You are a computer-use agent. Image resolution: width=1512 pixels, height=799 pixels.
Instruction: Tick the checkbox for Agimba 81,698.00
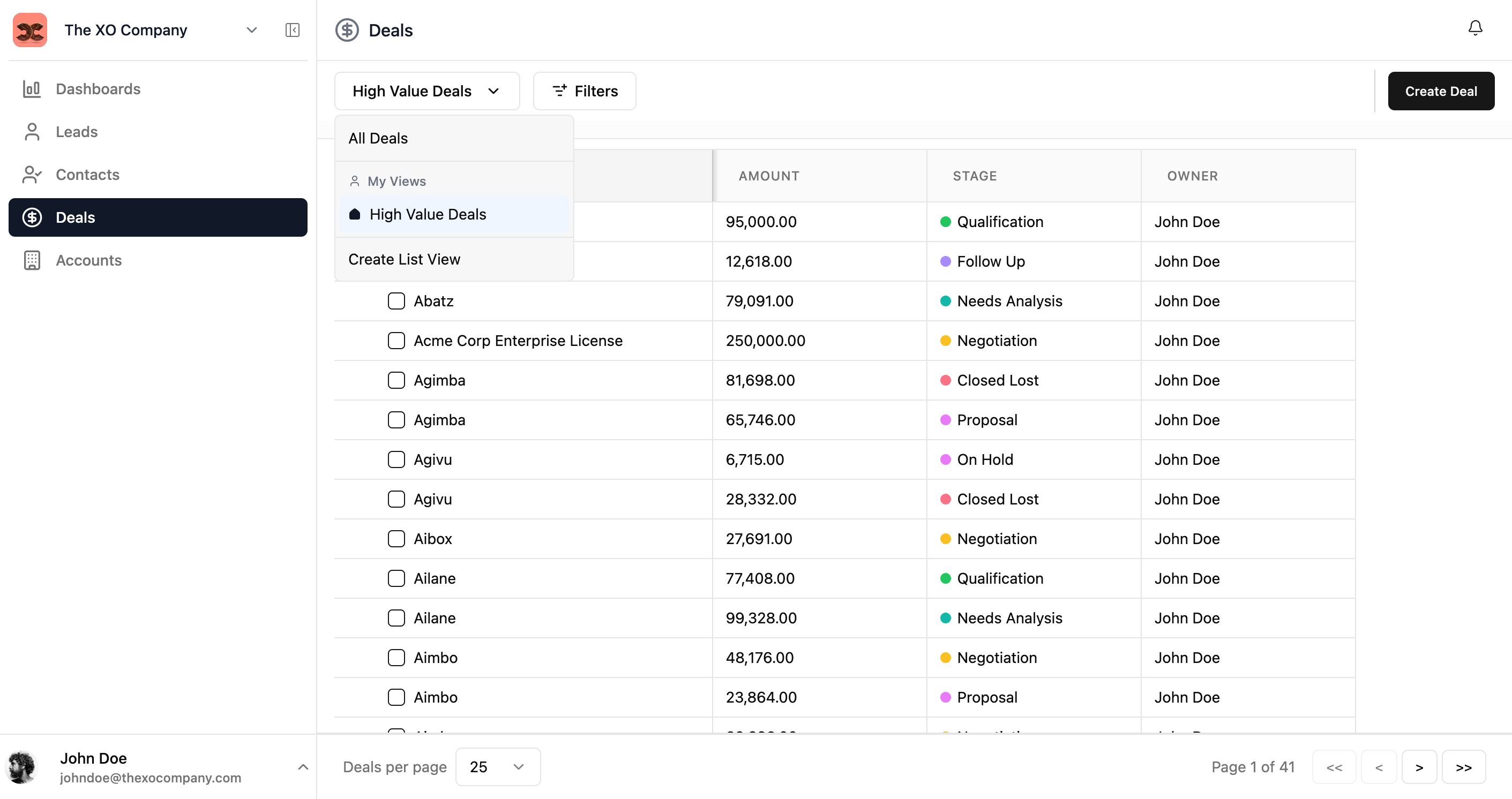coord(396,380)
